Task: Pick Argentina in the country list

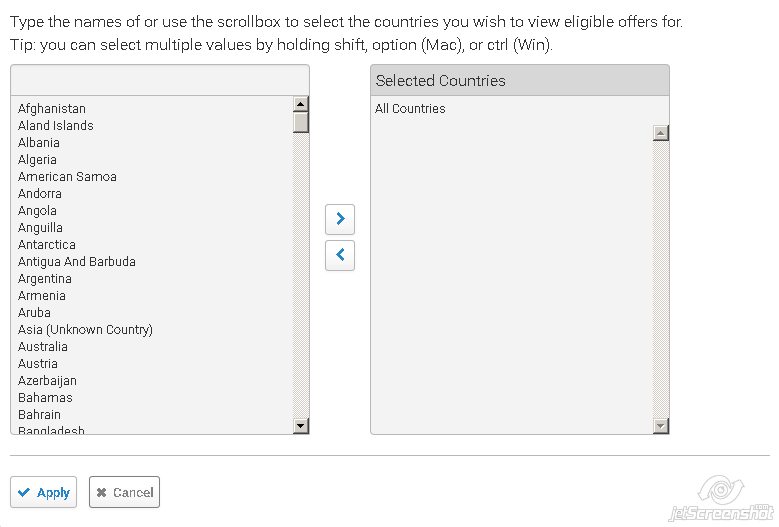Action: (45, 279)
